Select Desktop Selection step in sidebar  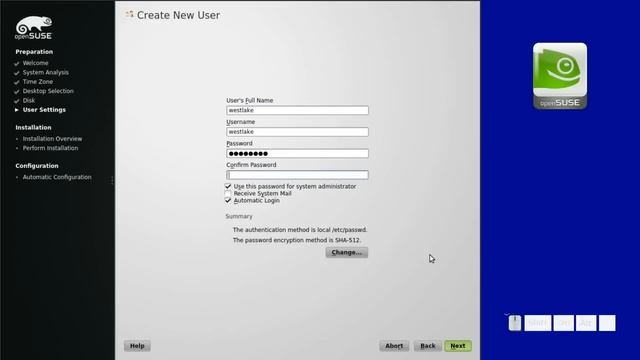coord(48,91)
